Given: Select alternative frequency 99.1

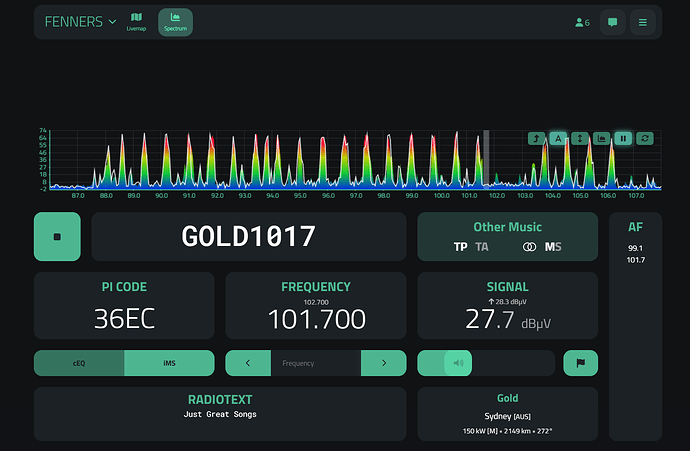Looking at the screenshot, I should [x=635, y=248].
